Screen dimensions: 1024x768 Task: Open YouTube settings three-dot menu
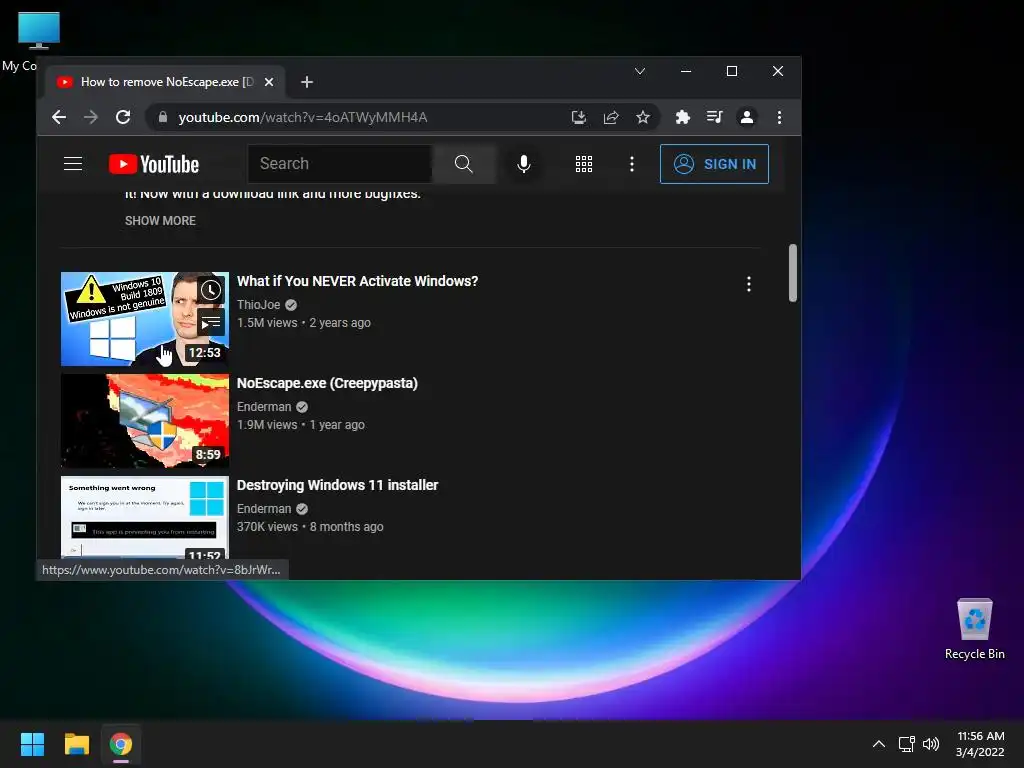632,164
